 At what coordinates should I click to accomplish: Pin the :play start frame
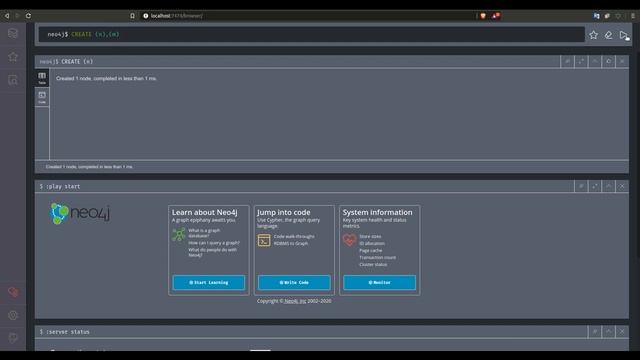(x=581, y=186)
